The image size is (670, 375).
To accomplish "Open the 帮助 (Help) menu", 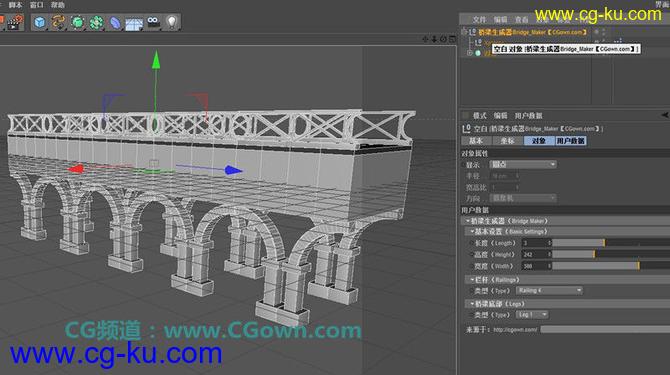I will 58,5.
